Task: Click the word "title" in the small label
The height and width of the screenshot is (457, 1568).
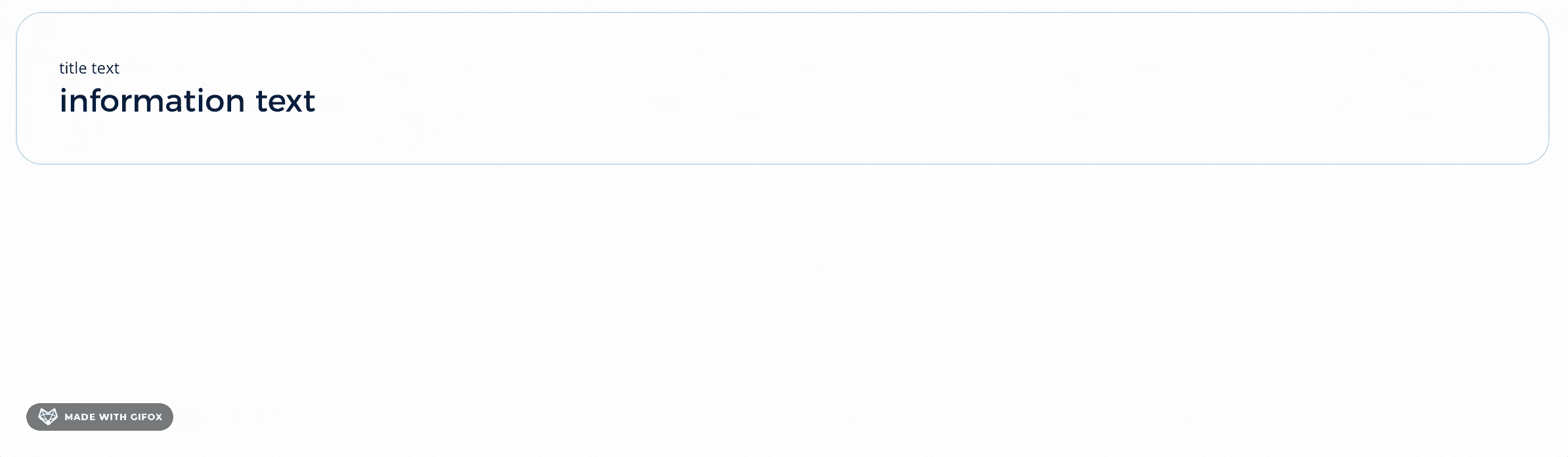Action: tap(73, 68)
